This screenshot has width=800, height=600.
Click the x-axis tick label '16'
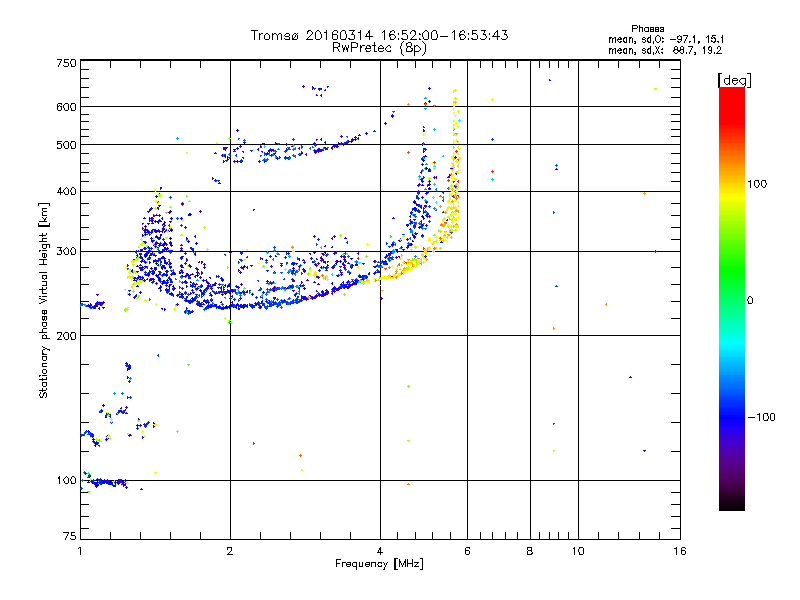coord(680,551)
